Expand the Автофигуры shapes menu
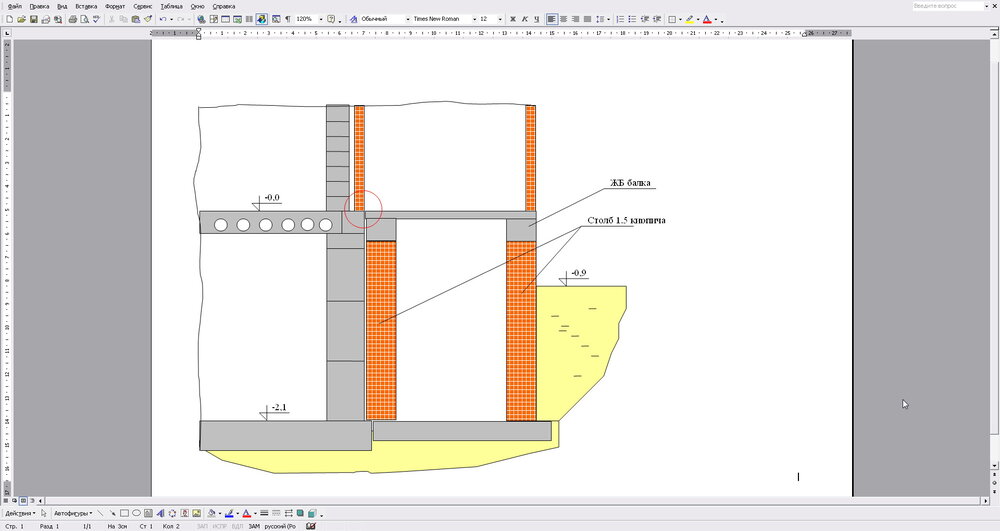Image resolution: width=1000 pixels, height=531 pixels. point(72,513)
